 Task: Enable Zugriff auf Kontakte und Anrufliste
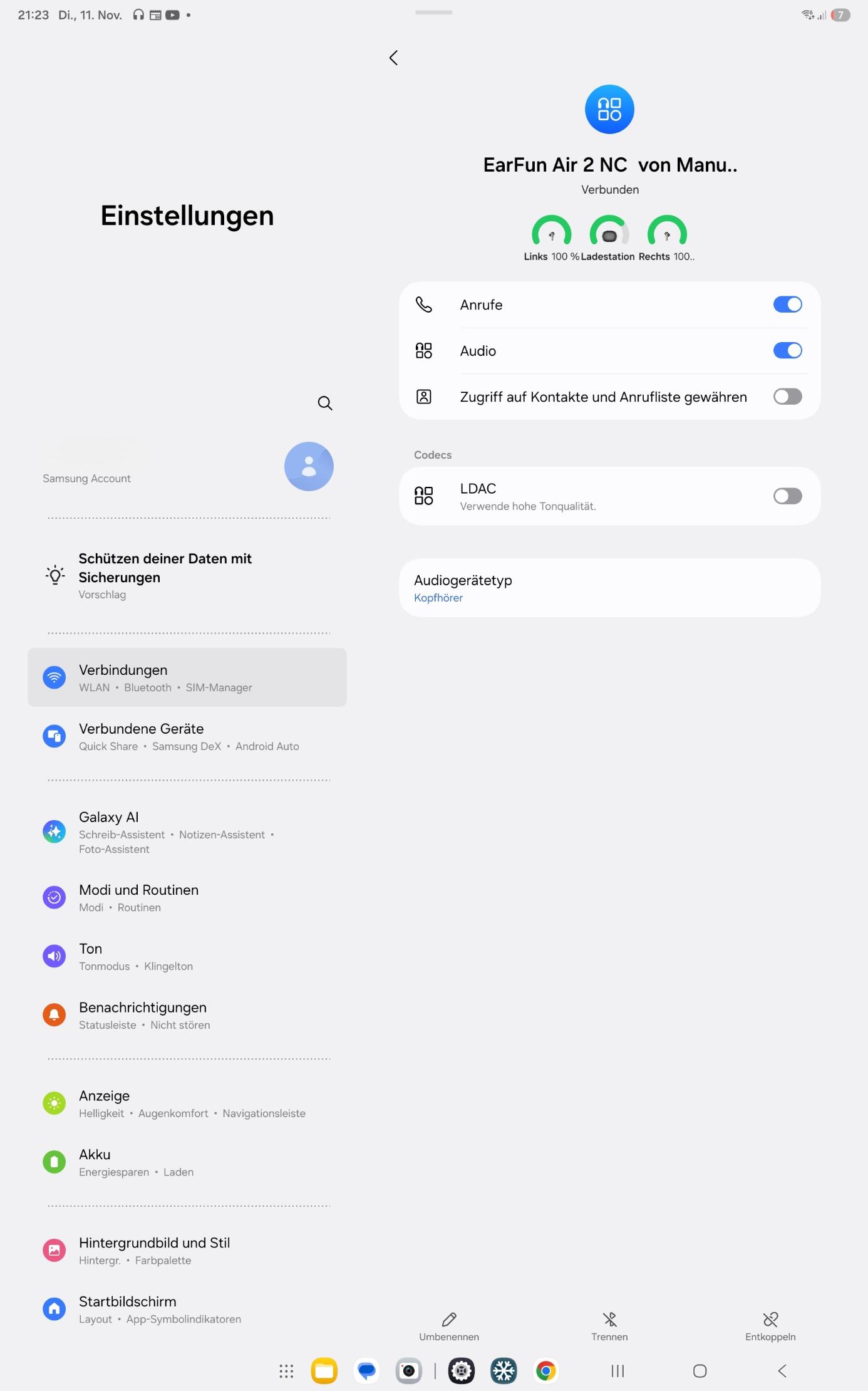787,397
